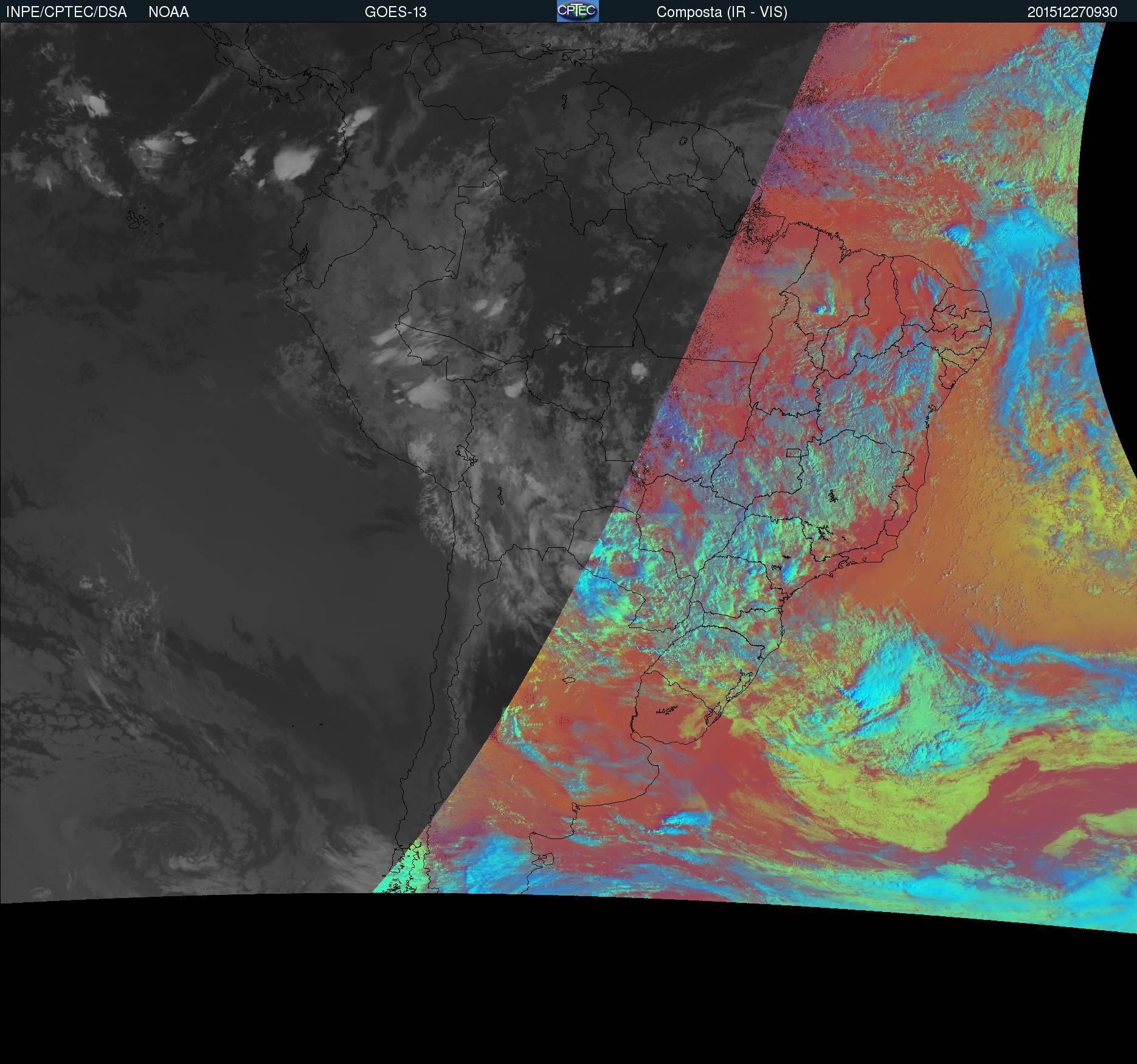The width and height of the screenshot is (1137, 1064).
Task: Click the GOES-13 satellite label
Action: 395,12
